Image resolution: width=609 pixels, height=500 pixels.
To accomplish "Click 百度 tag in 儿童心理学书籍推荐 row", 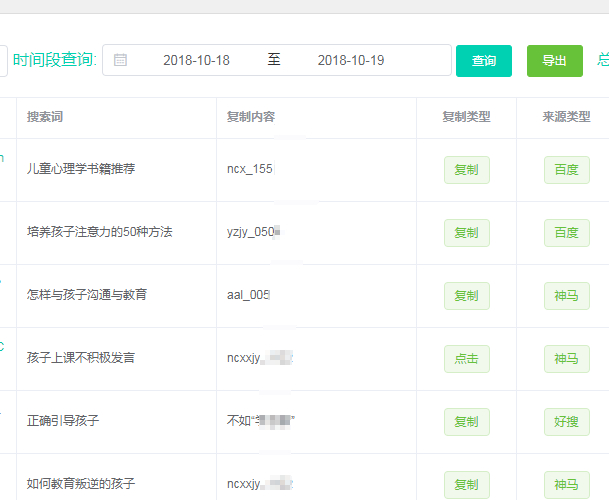I will [567, 170].
